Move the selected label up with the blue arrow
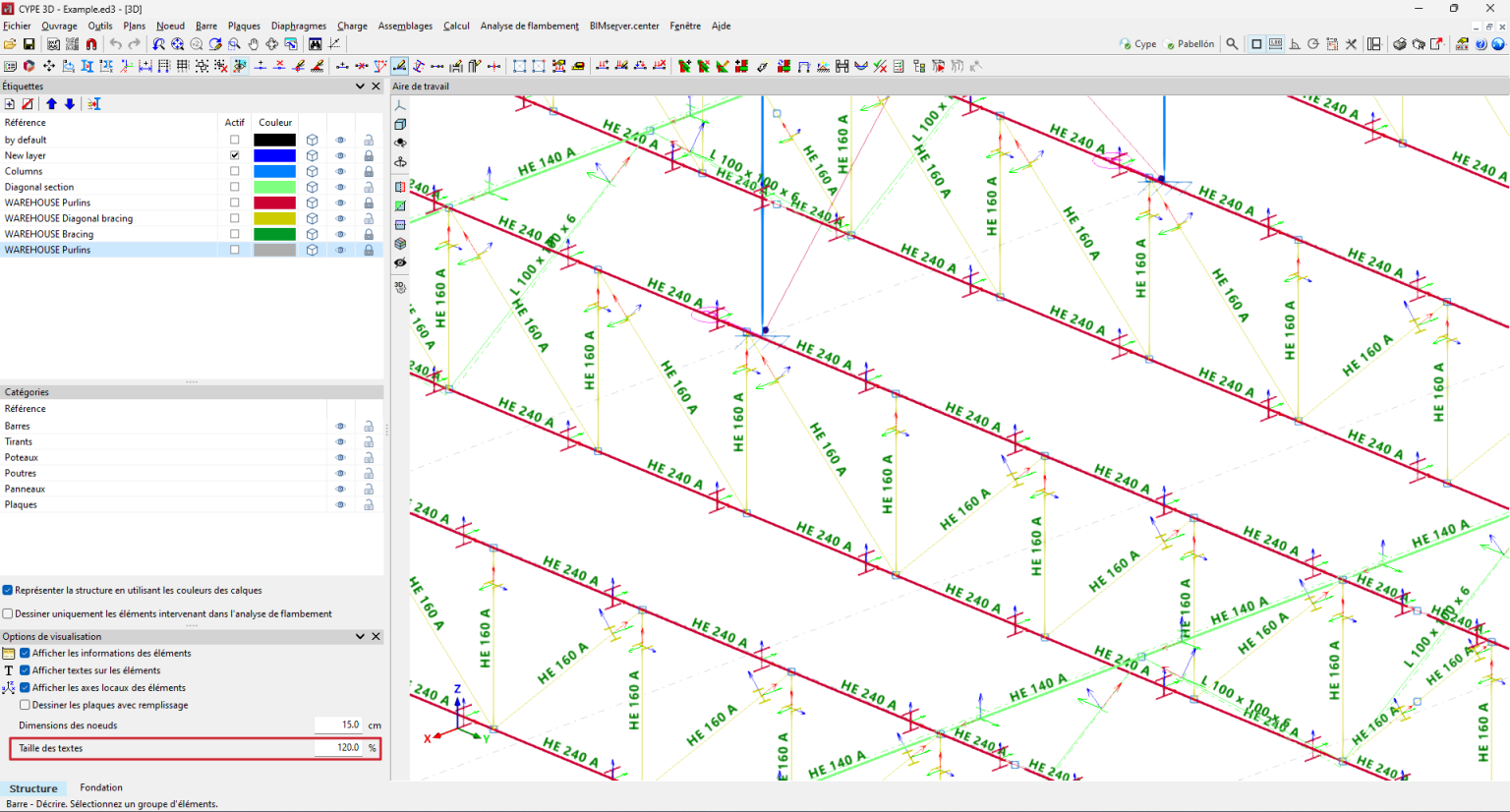This screenshot has height=812, width=1510. 51,104
